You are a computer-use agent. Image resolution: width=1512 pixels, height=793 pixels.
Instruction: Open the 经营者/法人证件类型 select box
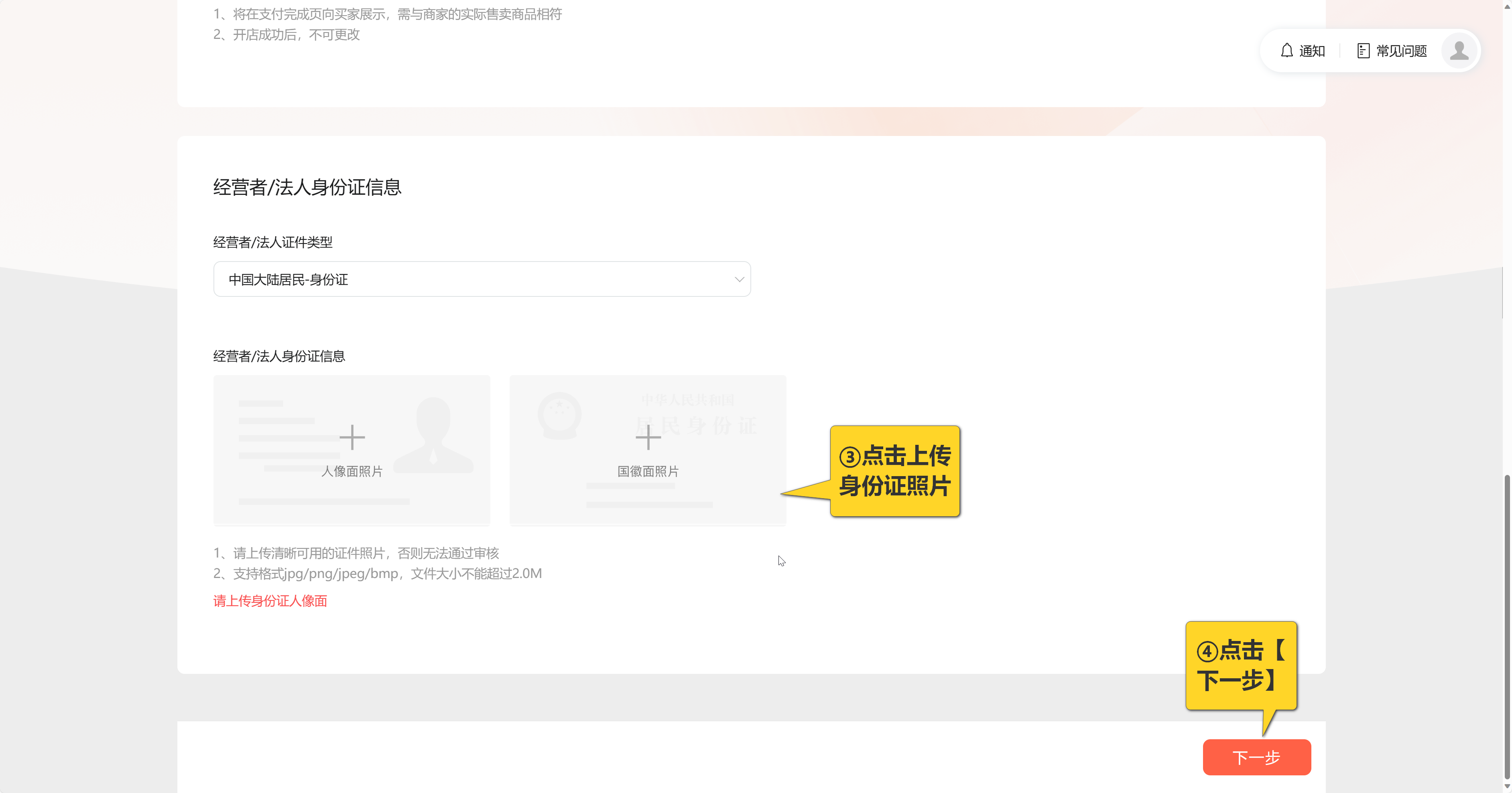(481, 279)
